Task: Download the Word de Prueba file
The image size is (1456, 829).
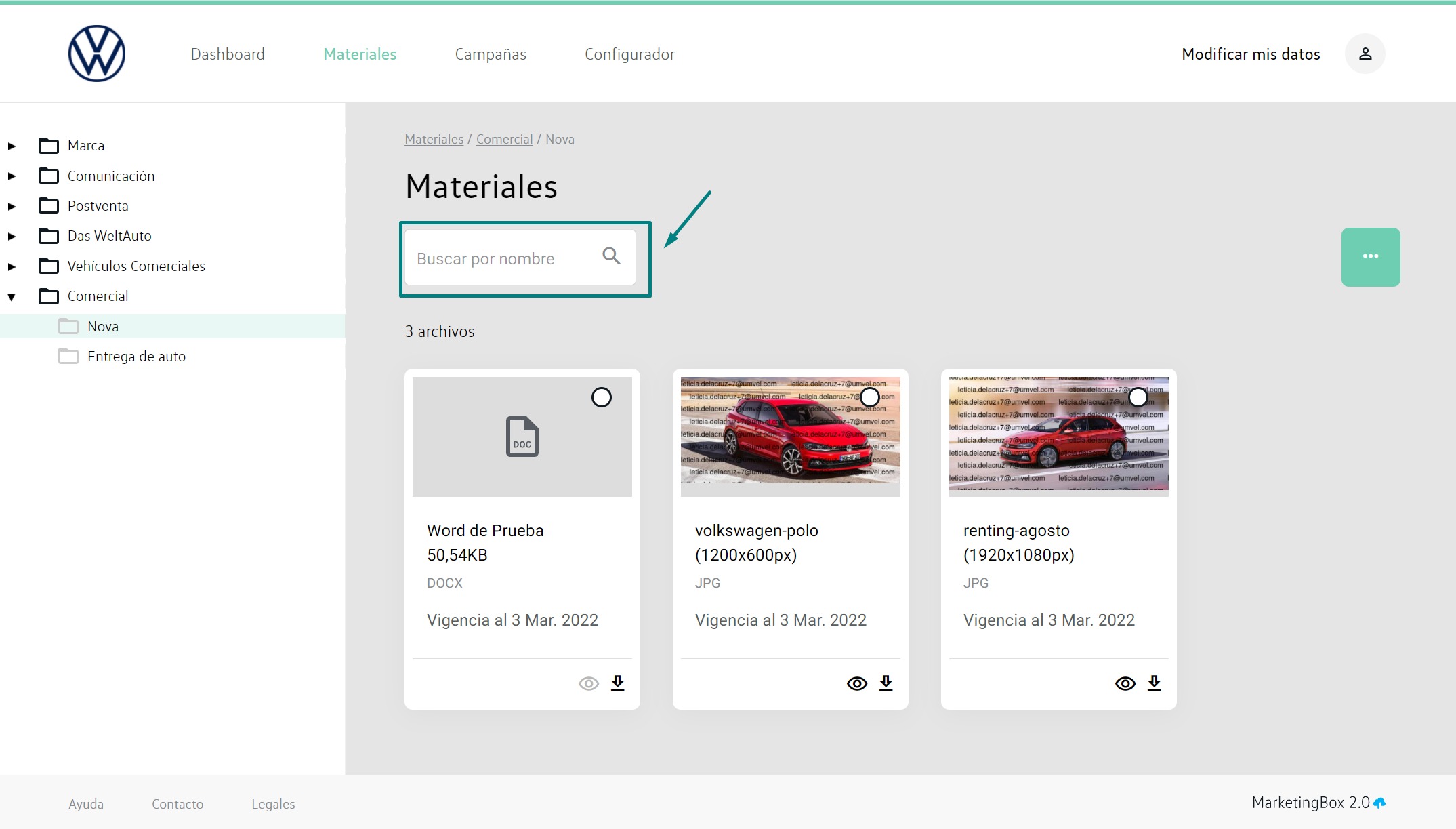Action: pos(617,683)
